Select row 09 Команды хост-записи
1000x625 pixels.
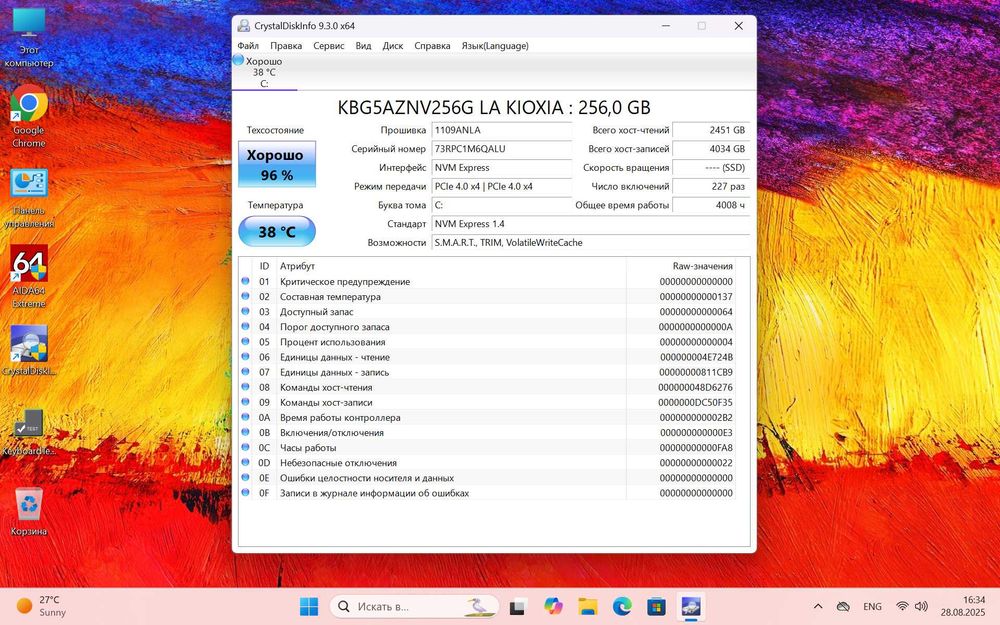(487, 402)
